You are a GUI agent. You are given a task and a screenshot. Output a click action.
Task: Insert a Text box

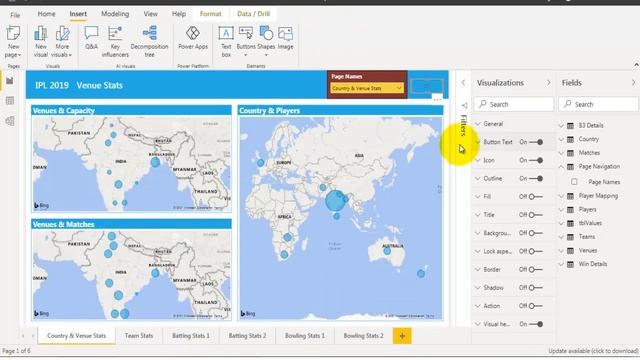tap(226, 41)
